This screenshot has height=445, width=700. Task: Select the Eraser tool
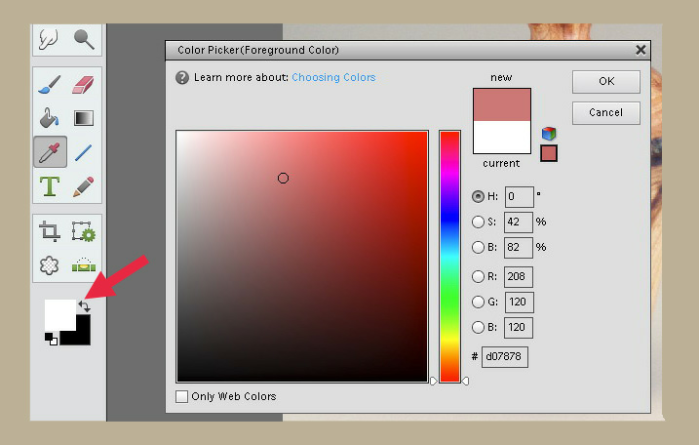[x=83, y=86]
